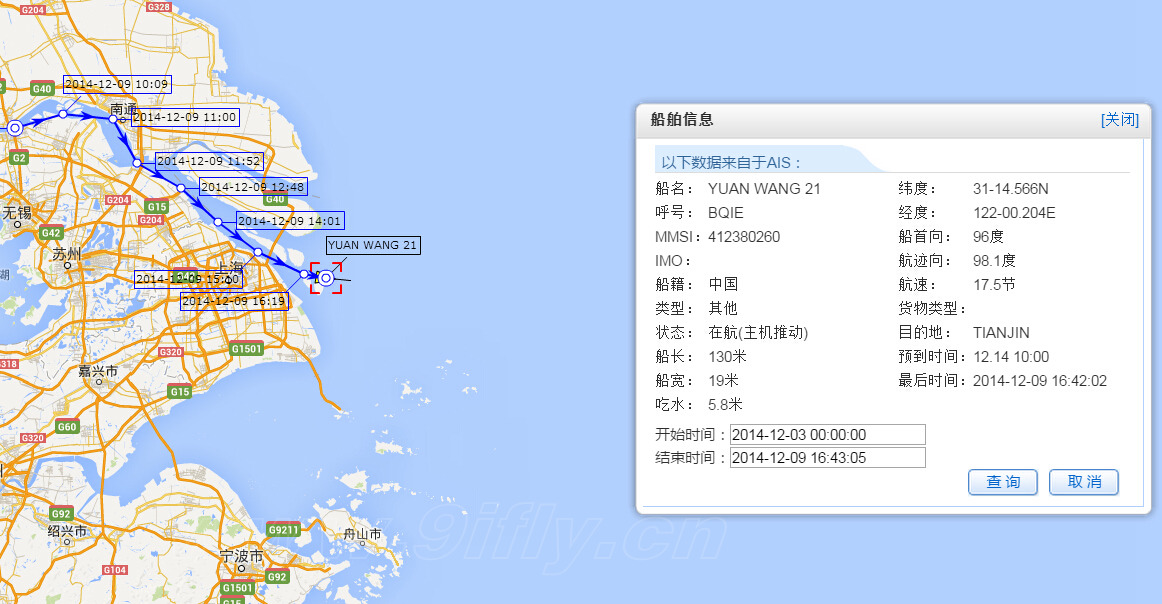Click the 船舶信息 panel title bar
The height and width of the screenshot is (604, 1162).
pos(850,119)
